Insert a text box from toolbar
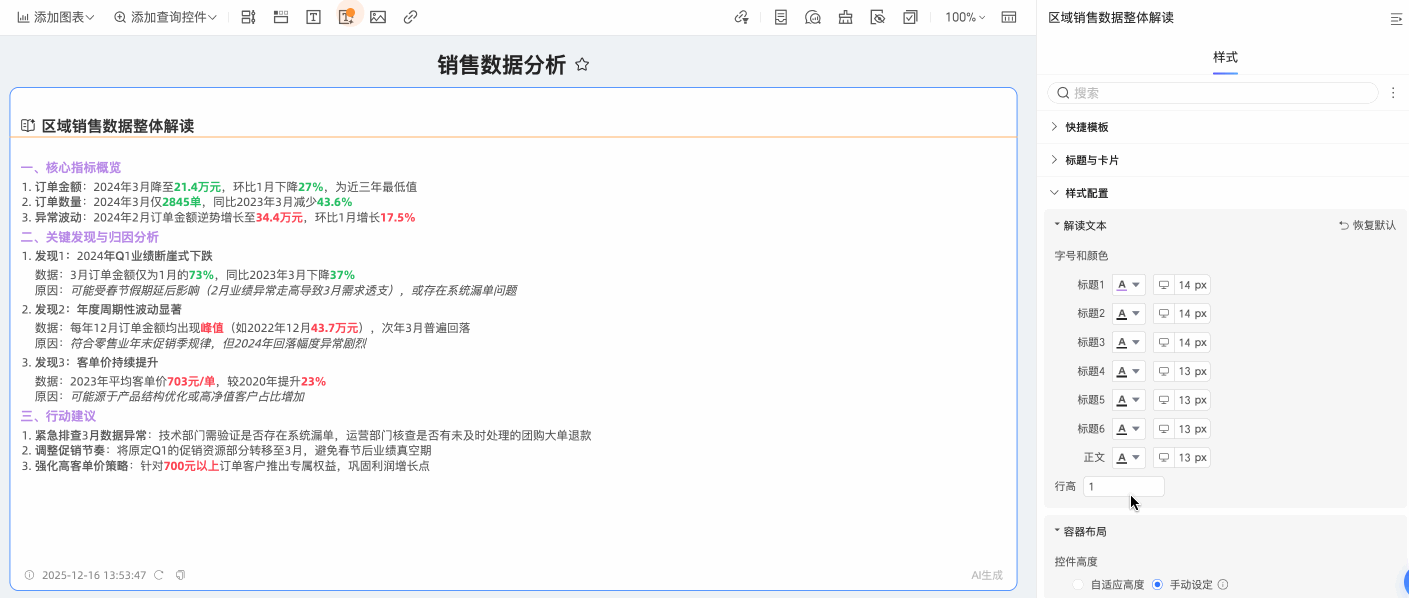The image size is (1409, 598). click(313, 17)
